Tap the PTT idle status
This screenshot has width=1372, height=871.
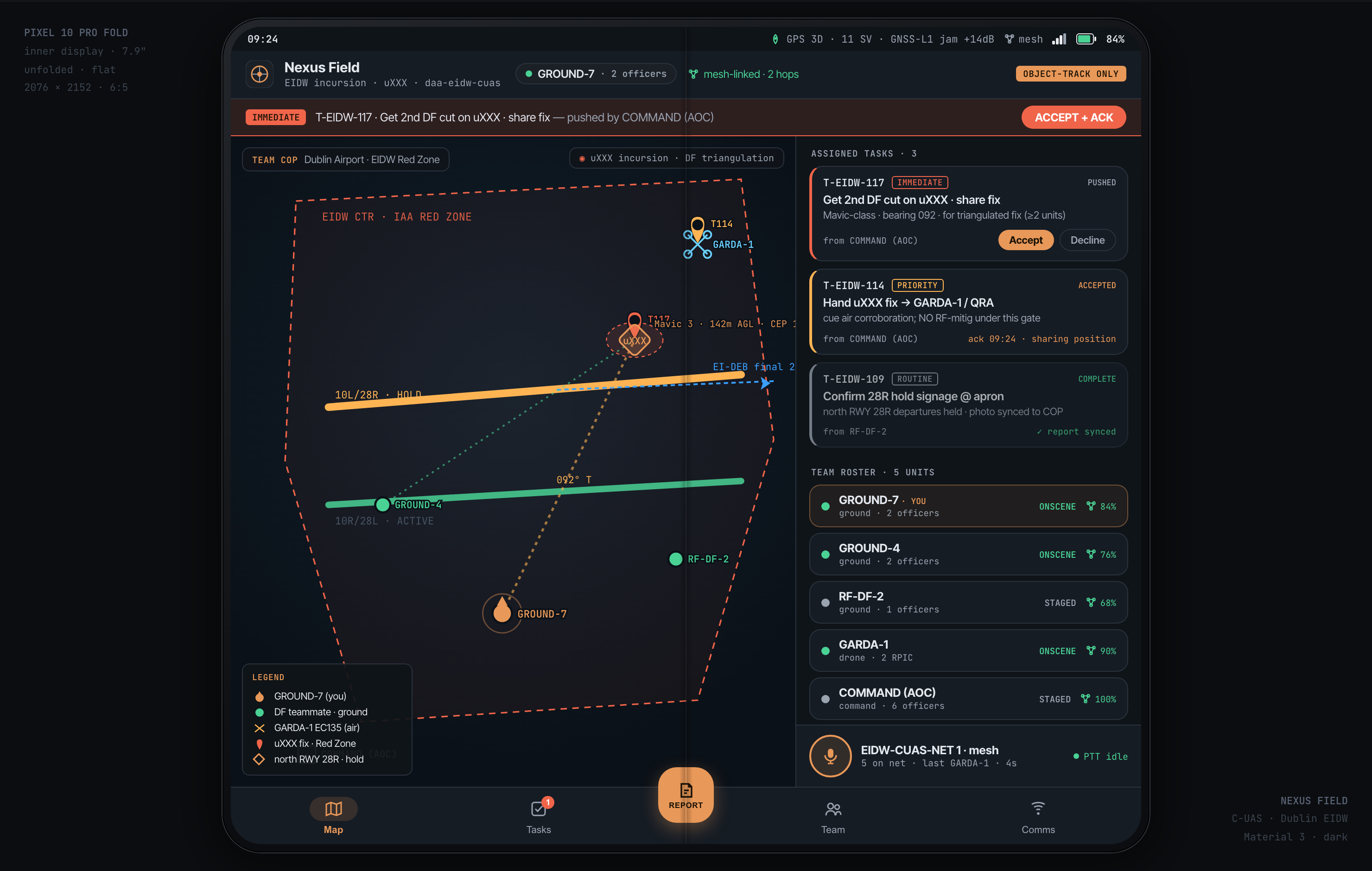pyautogui.click(x=1100, y=757)
